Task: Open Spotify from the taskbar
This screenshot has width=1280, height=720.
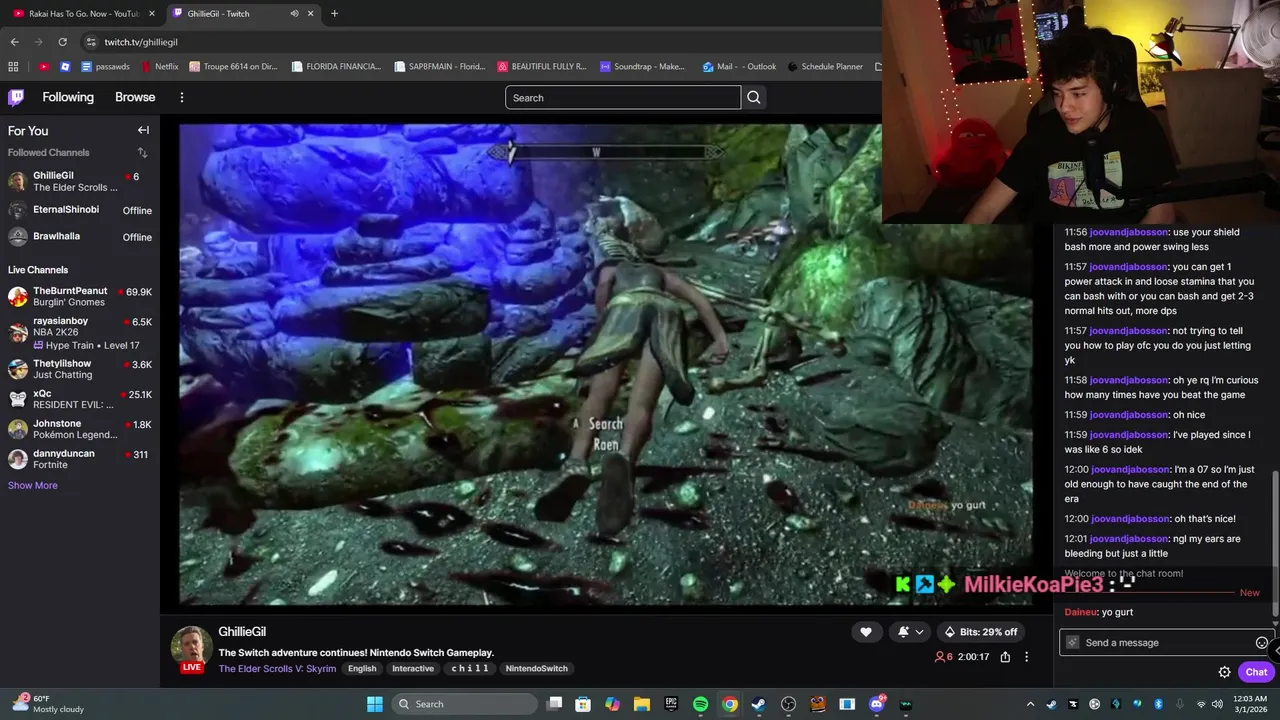Action: [700, 704]
